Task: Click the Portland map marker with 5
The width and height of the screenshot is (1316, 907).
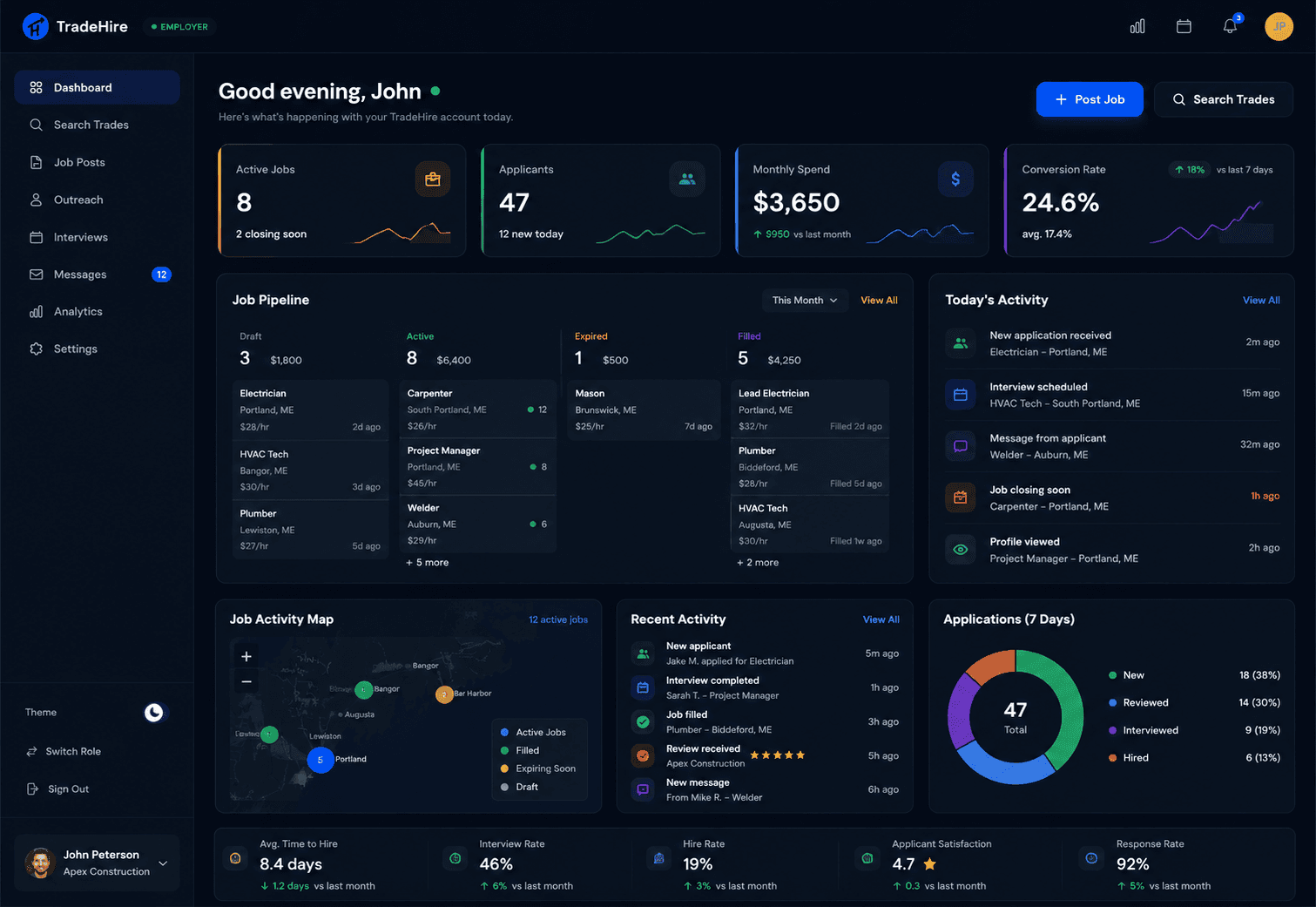Action: click(321, 760)
